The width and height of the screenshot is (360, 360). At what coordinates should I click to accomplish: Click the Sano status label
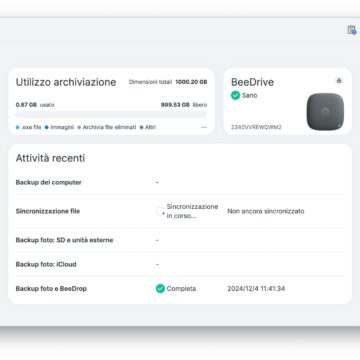click(250, 95)
